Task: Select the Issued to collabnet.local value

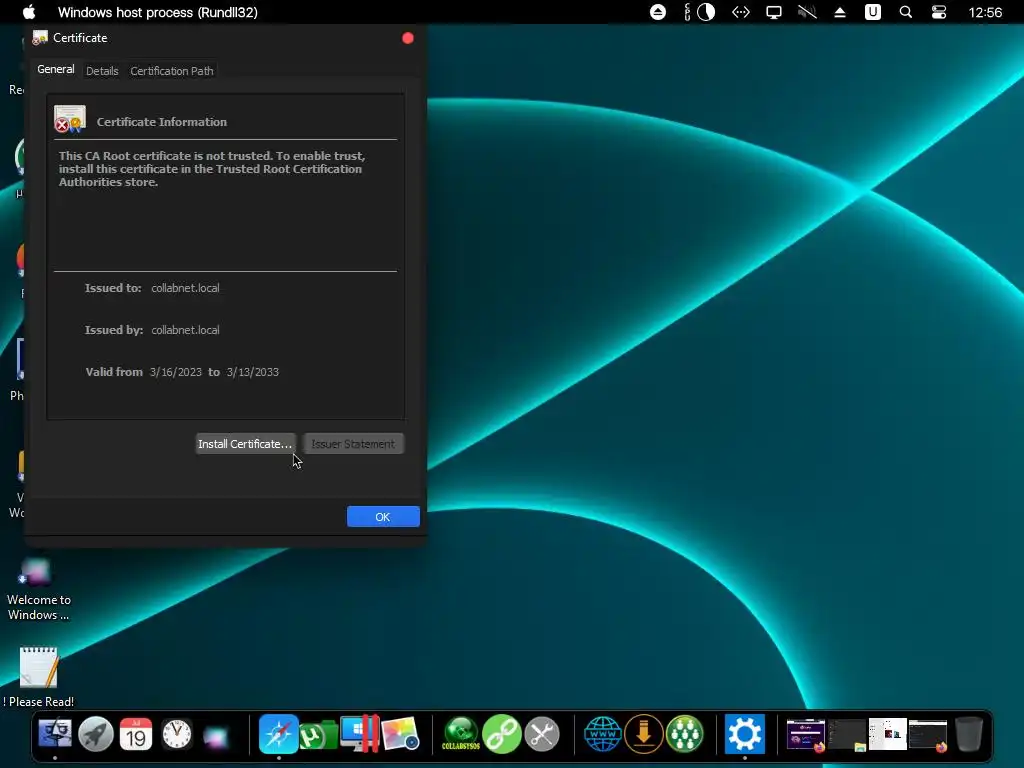Action: (185, 288)
